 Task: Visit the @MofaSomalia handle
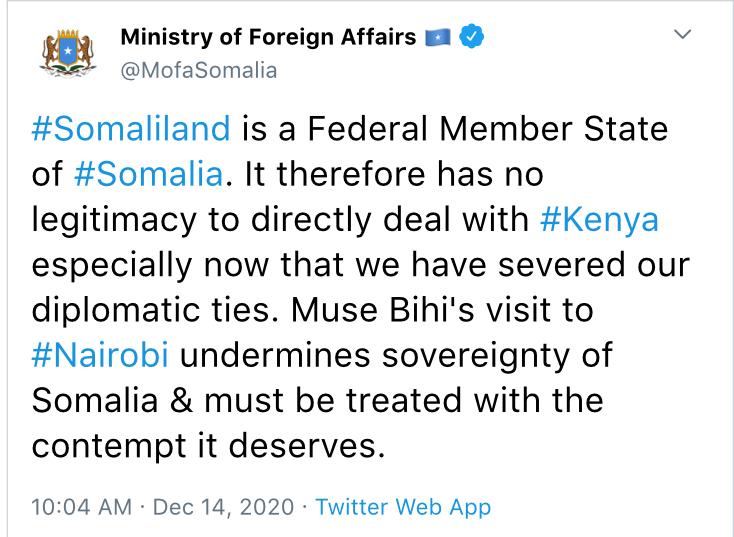coord(199,71)
